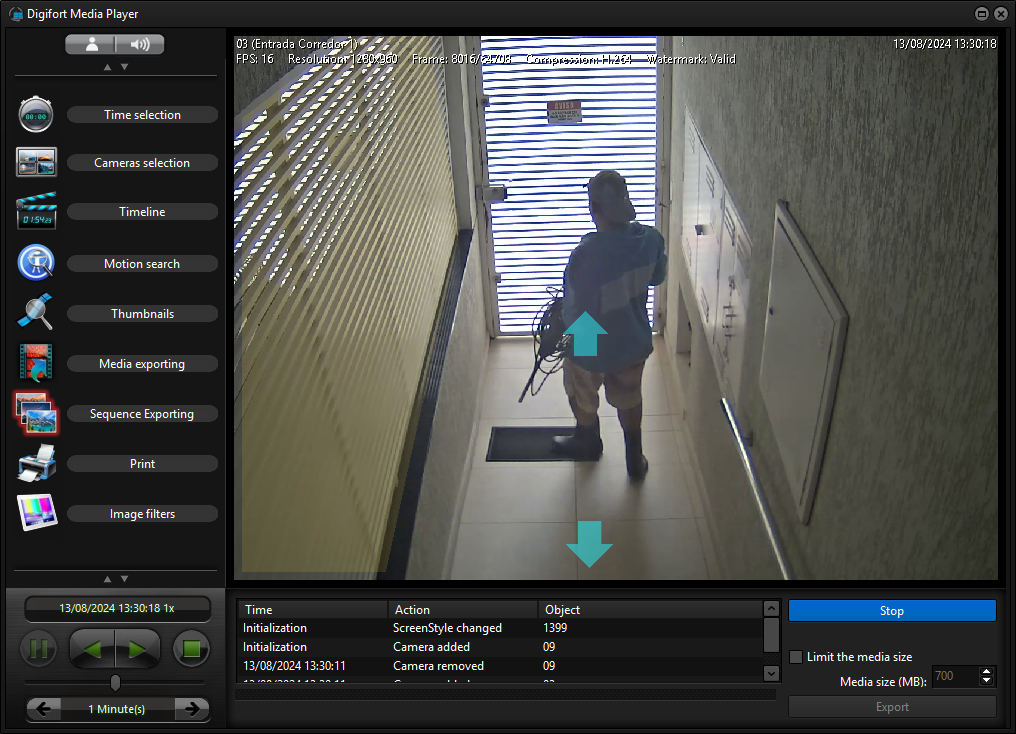Open Media exporting
Screen dimensions: 1016x734
coord(142,363)
